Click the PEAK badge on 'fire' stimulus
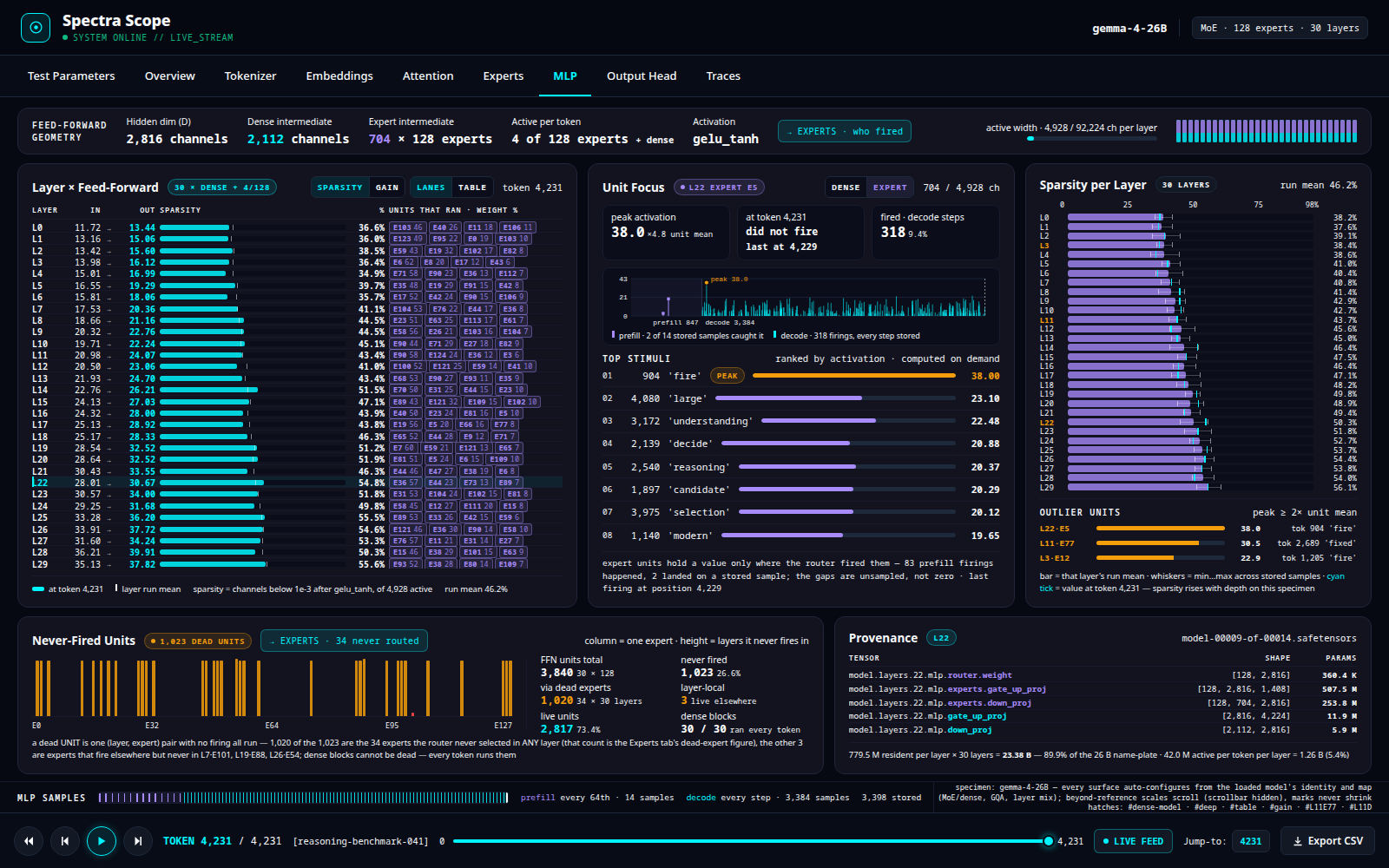 pyautogui.click(x=727, y=376)
